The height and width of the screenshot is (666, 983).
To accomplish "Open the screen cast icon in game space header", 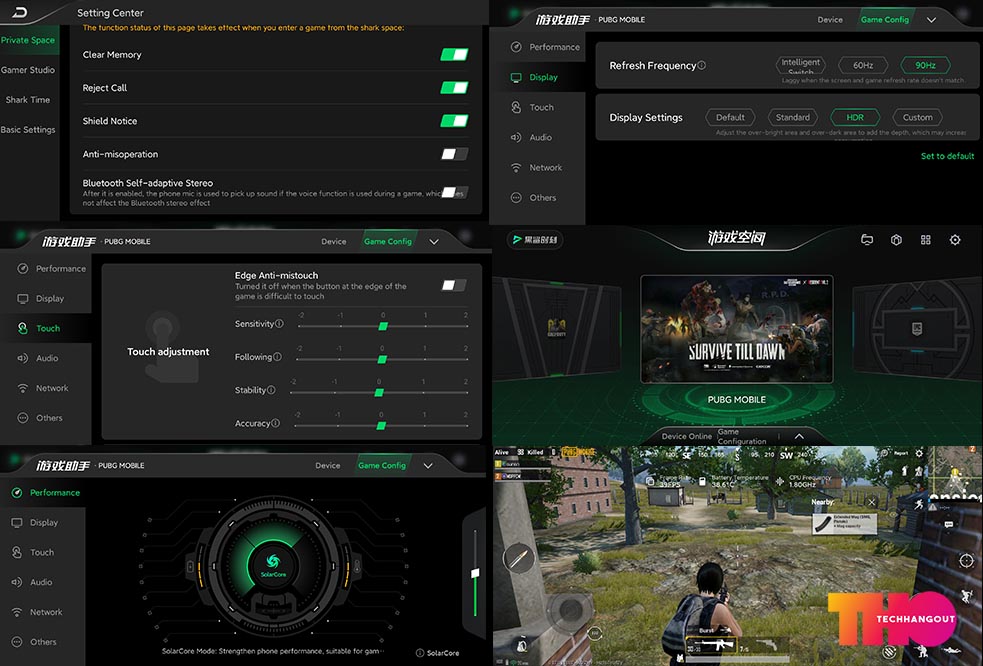I will [867, 240].
